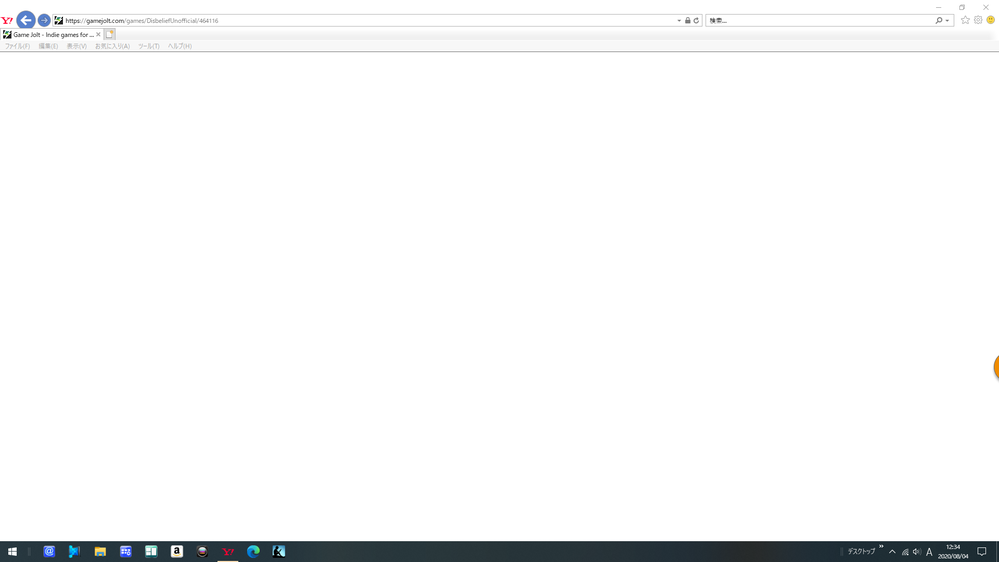Open the network status tray icon

pos(905,552)
